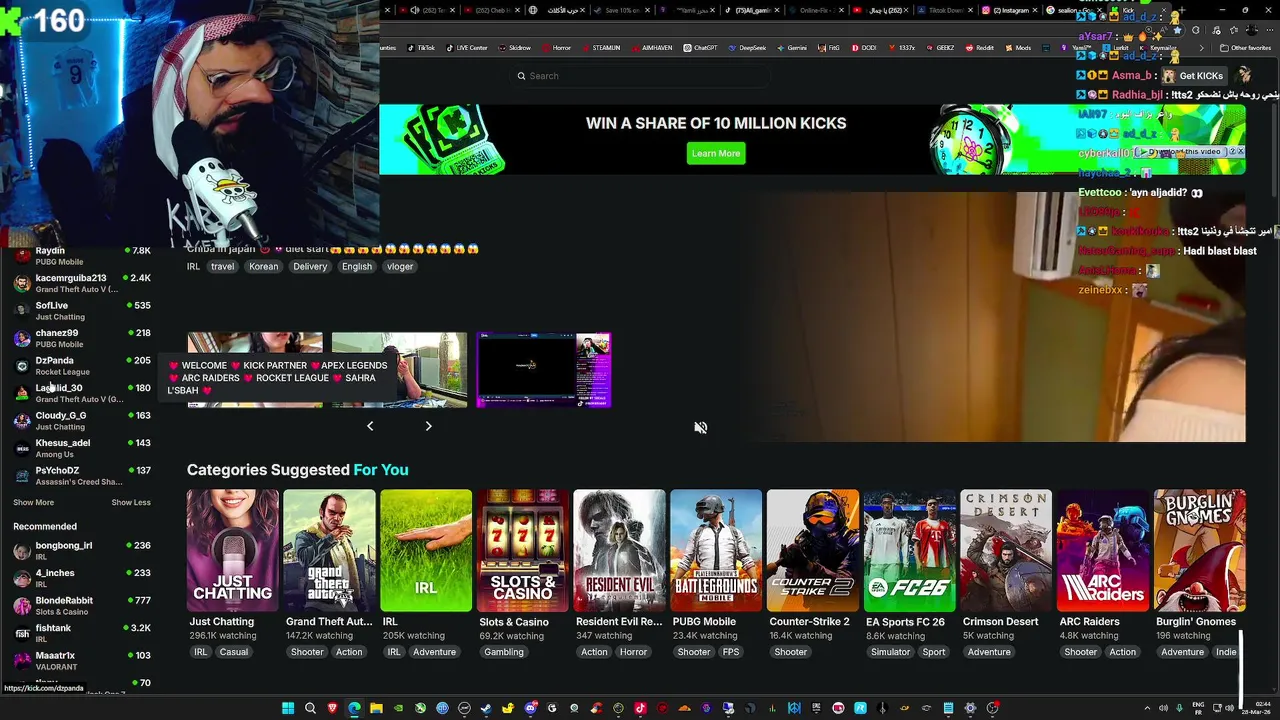This screenshot has width=1280, height=720.
Task: Unmute the featured stream preview
Action: coord(700,428)
